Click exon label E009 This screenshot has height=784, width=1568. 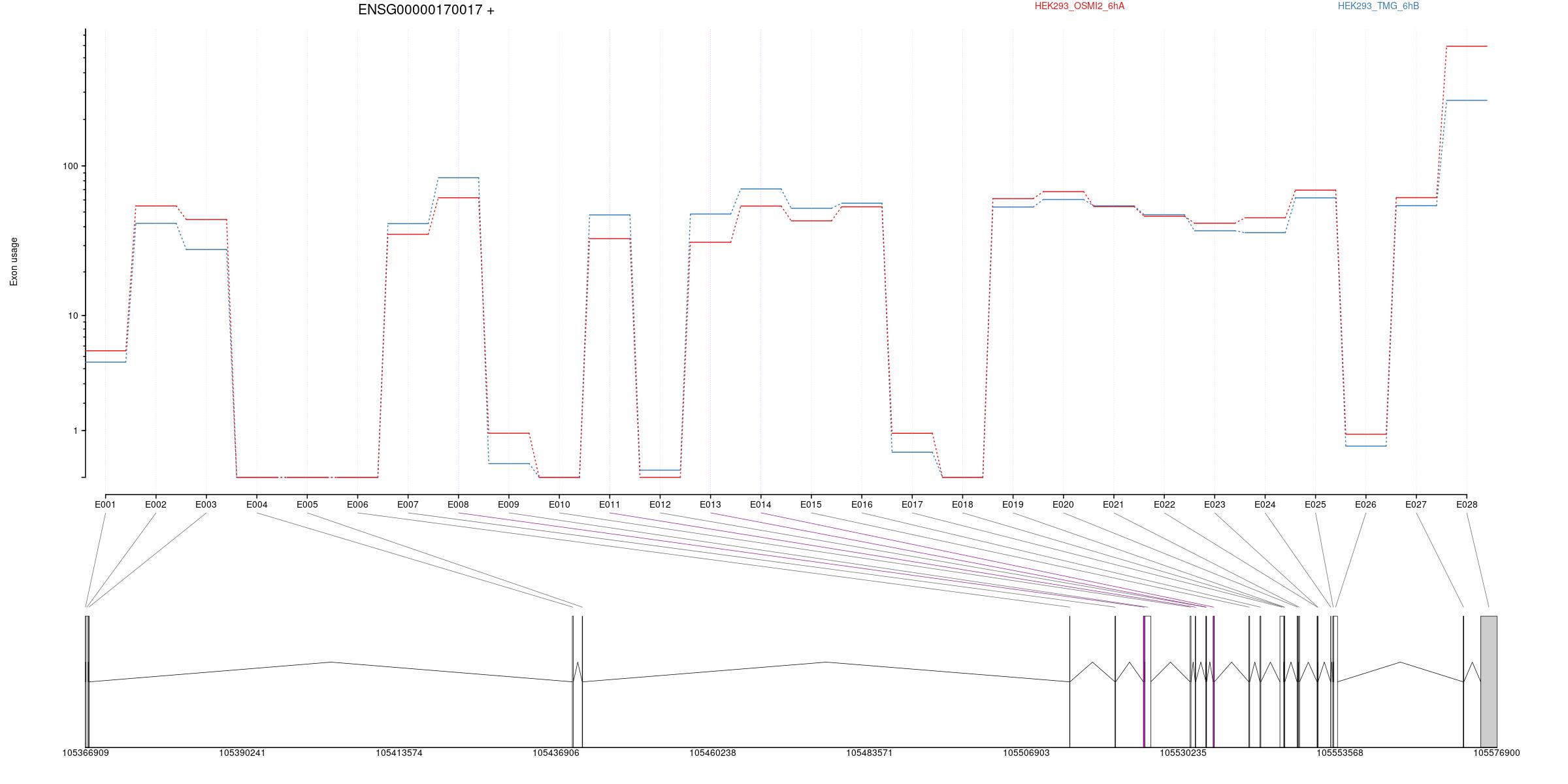(508, 504)
